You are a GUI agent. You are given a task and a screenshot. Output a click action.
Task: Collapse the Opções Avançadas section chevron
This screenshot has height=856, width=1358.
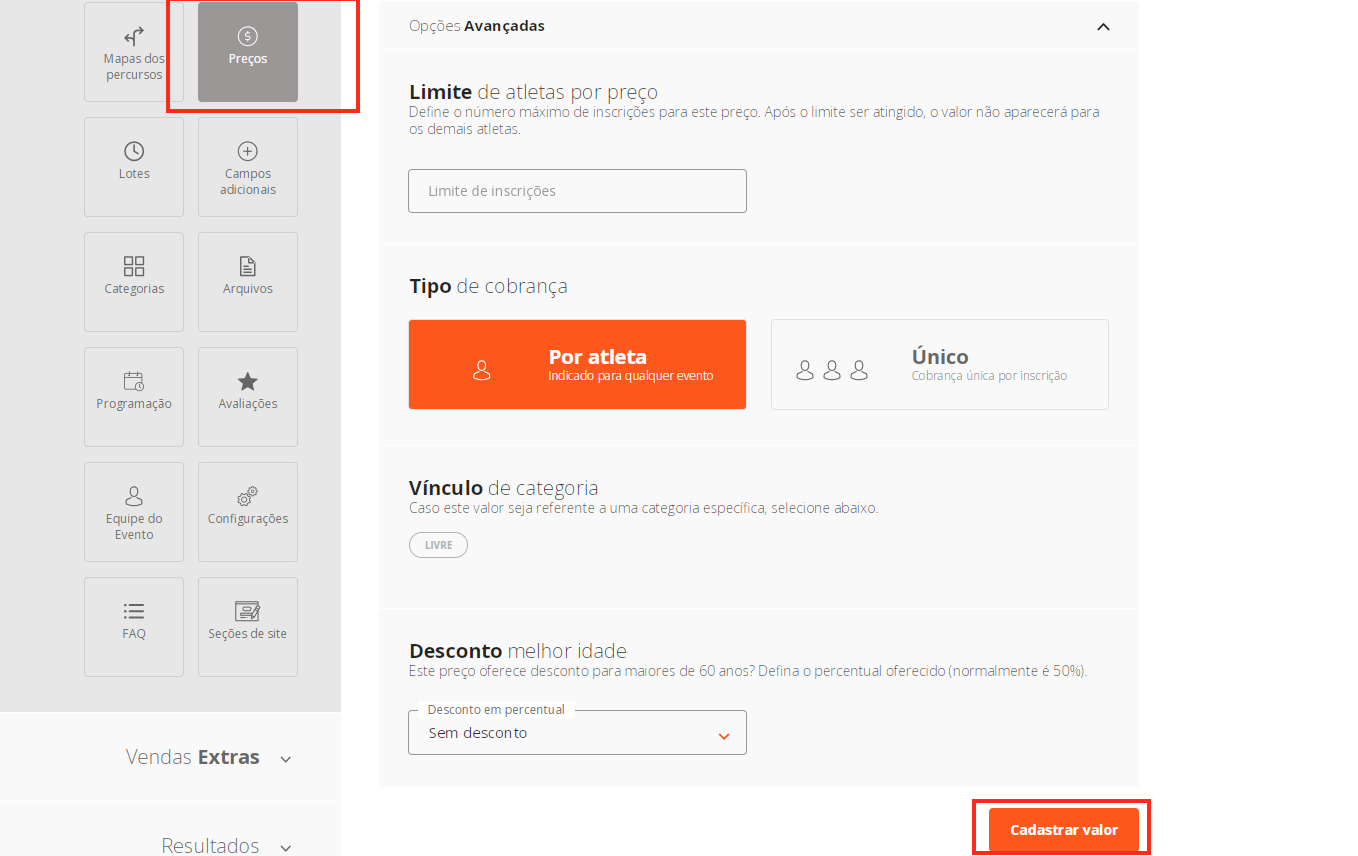click(1103, 27)
